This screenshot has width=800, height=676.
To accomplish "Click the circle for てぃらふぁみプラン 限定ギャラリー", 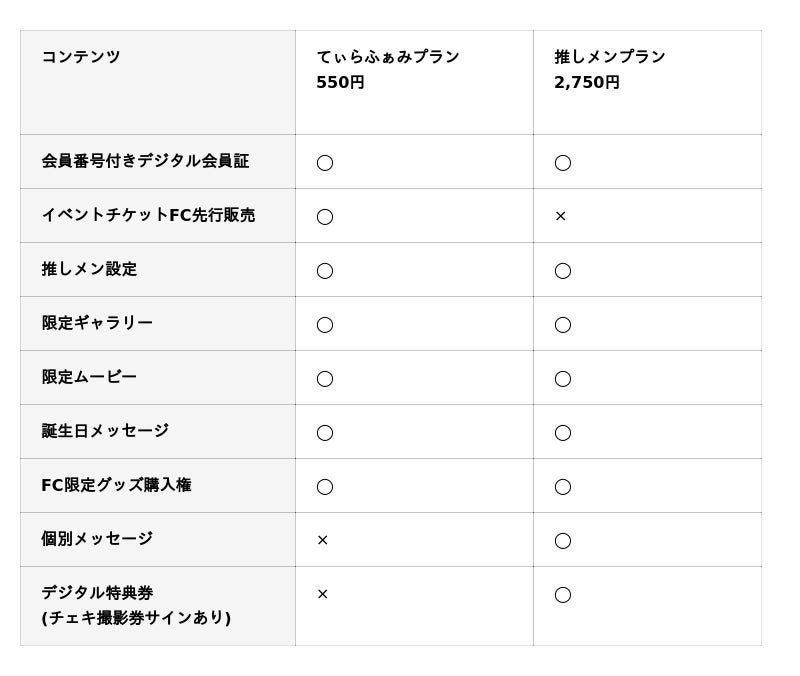I will 325,324.
